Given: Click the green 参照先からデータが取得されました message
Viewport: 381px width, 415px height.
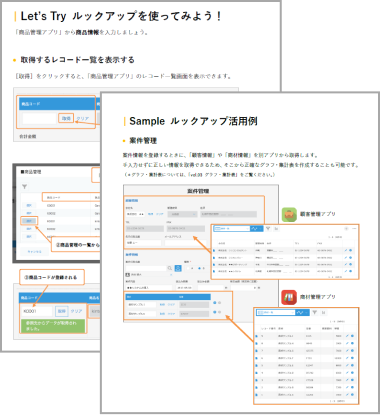Looking at the screenshot, I should tap(53, 326).
